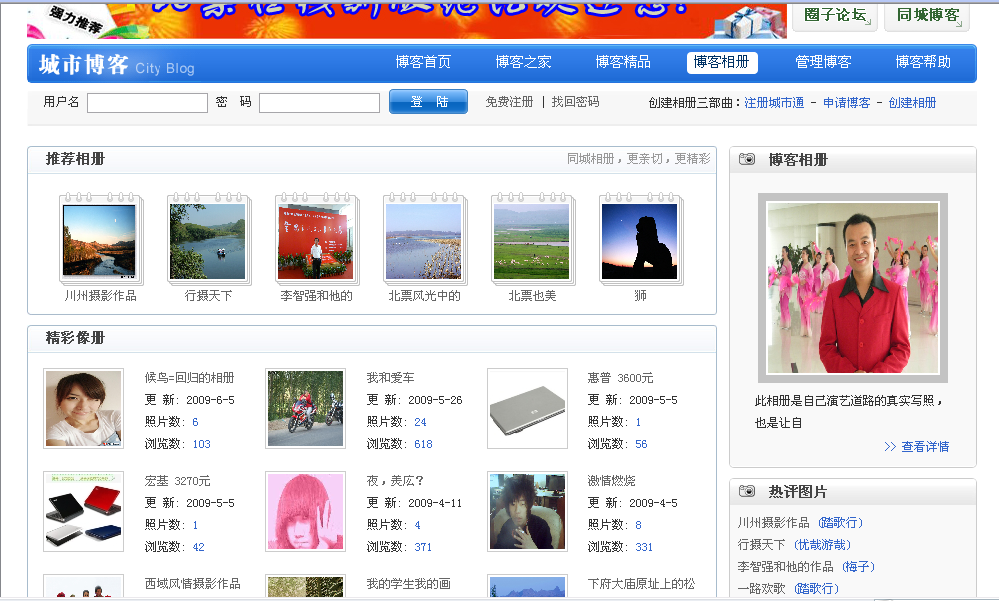
Task: Open 一路欢歌 in the 热评图片 list
Action: [761, 589]
